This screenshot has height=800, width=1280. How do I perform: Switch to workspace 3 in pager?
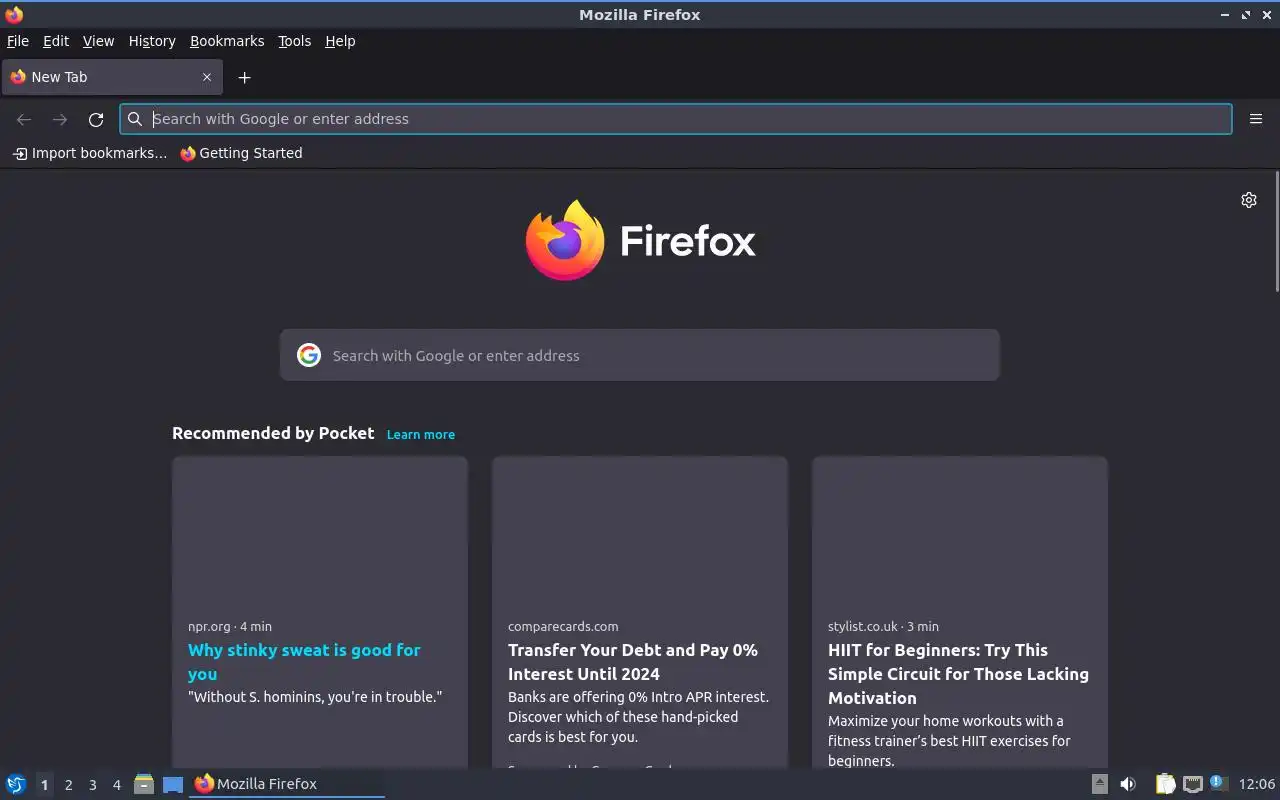92,785
